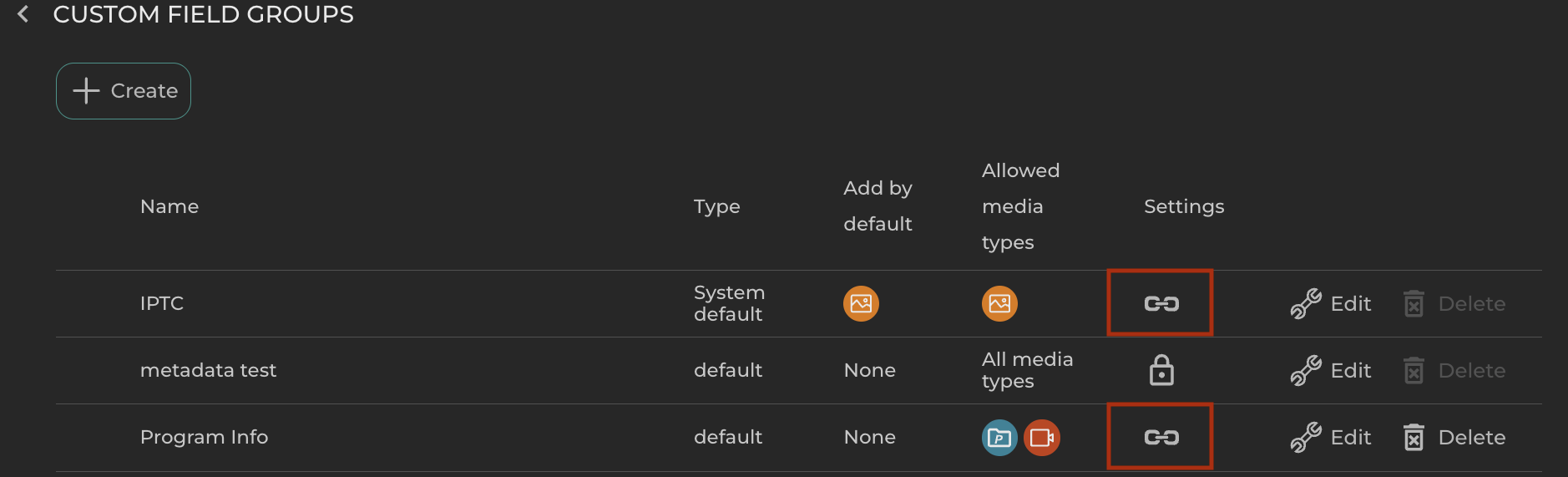Select the Program Info name cell
Screen dimensions: 1568x477
(204, 437)
